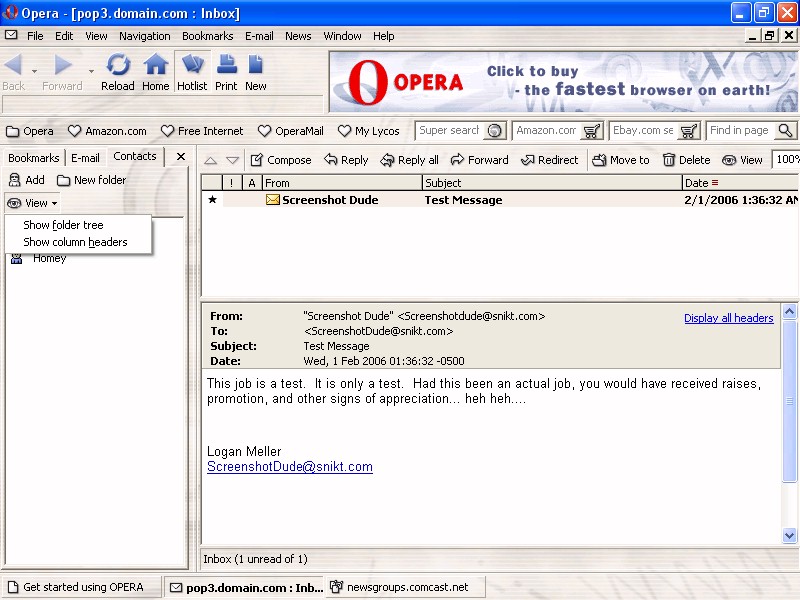Select the Test Message email row
The height and width of the screenshot is (600, 800).
[500, 200]
